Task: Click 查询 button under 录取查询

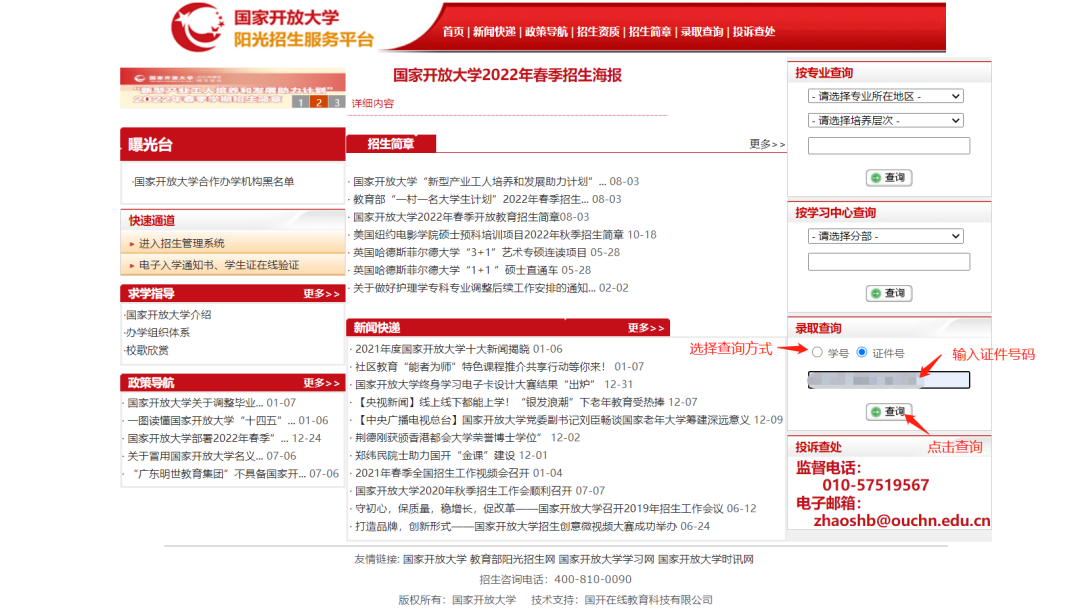Action: click(889, 412)
